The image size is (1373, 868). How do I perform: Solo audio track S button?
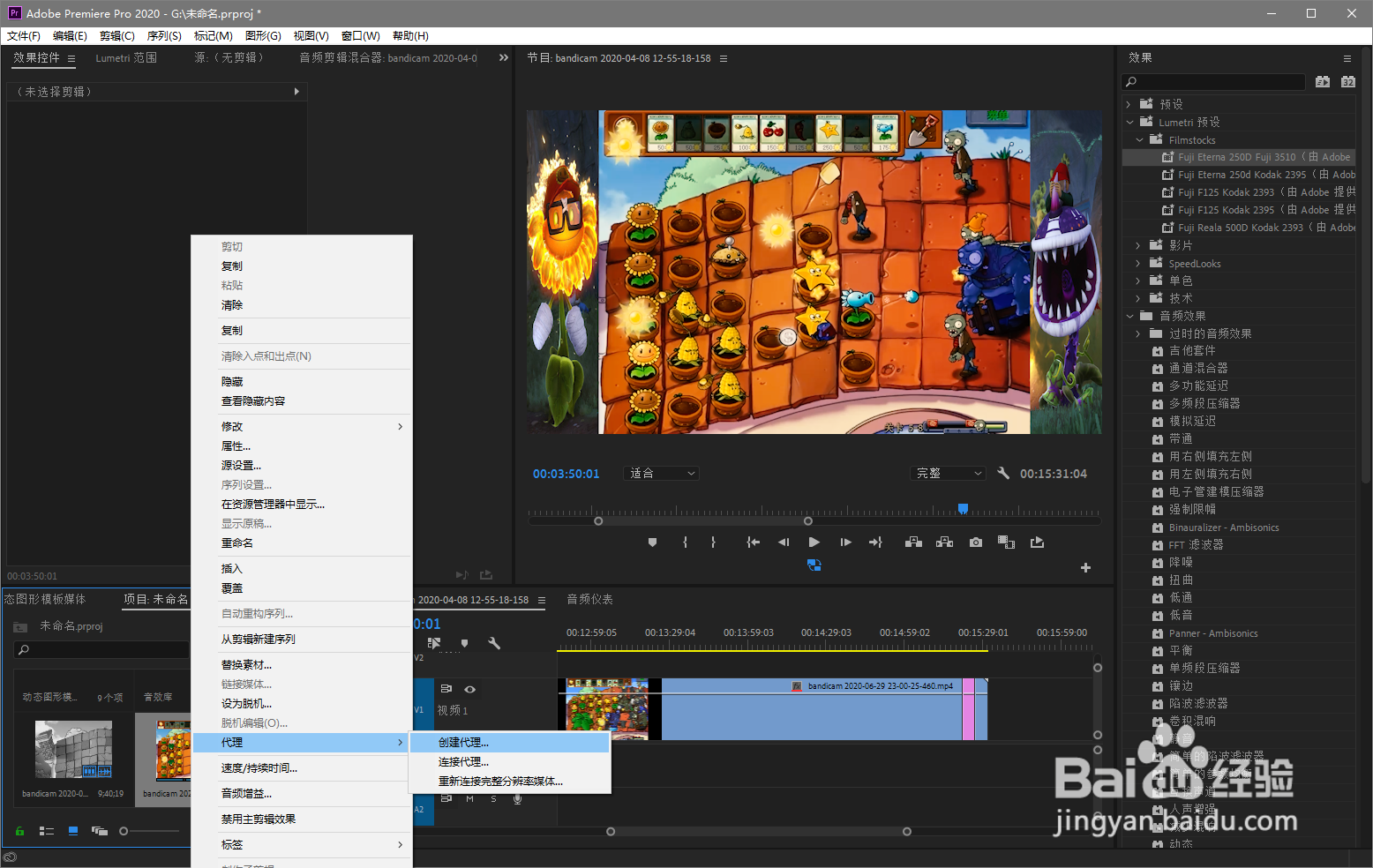(493, 798)
